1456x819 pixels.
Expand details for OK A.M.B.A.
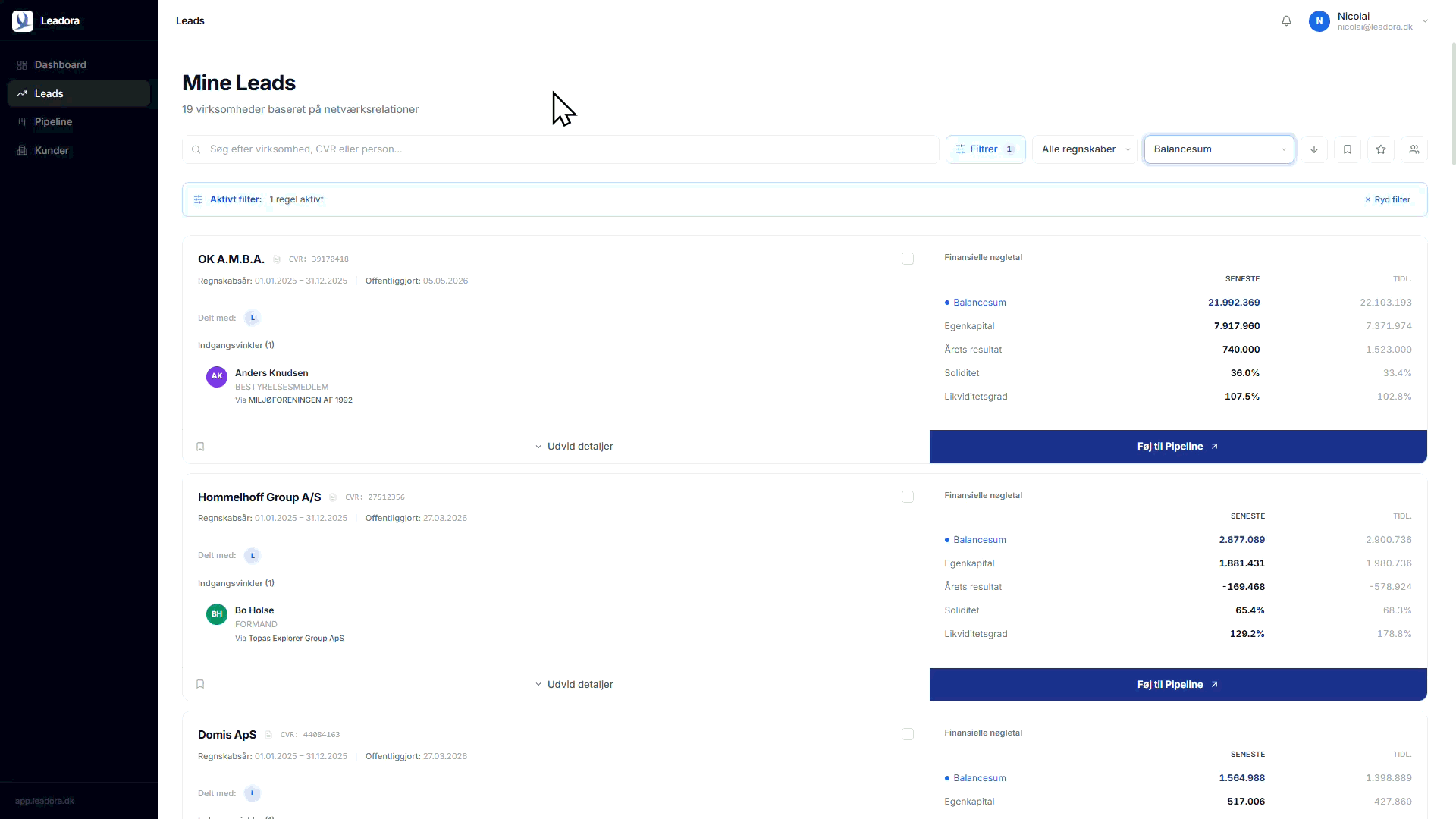click(574, 447)
